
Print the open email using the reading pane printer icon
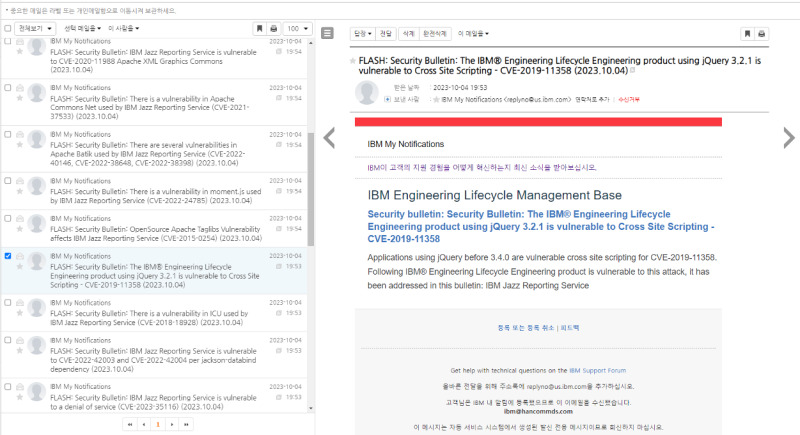point(762,34)
